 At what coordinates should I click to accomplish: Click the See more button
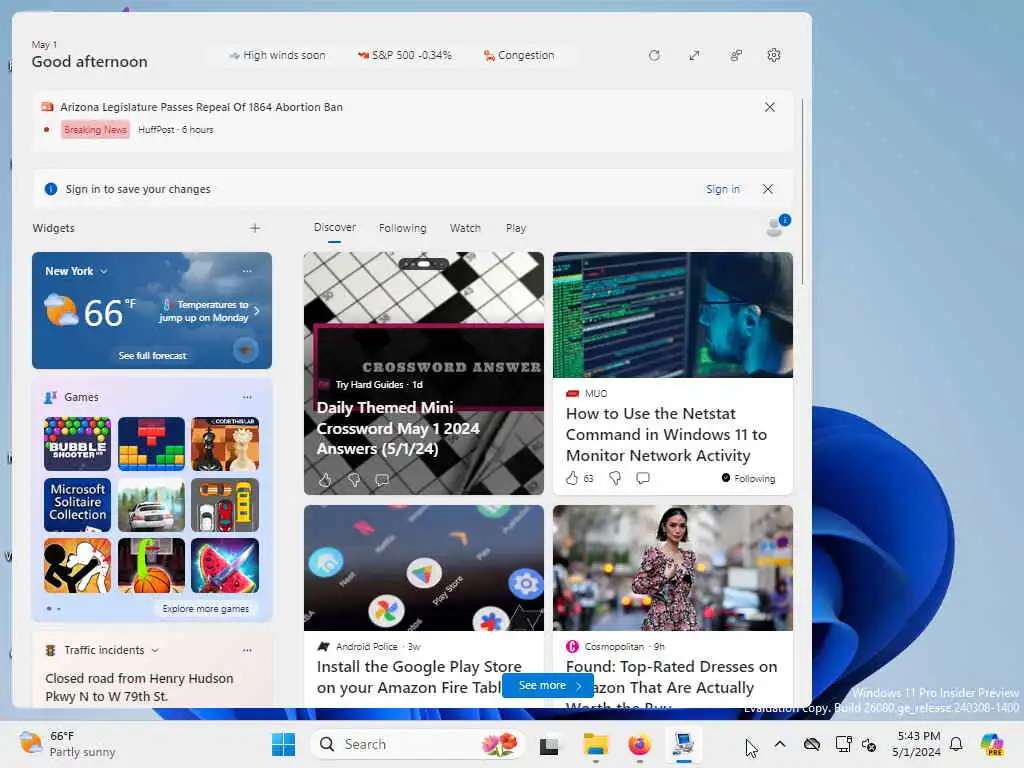548,685
